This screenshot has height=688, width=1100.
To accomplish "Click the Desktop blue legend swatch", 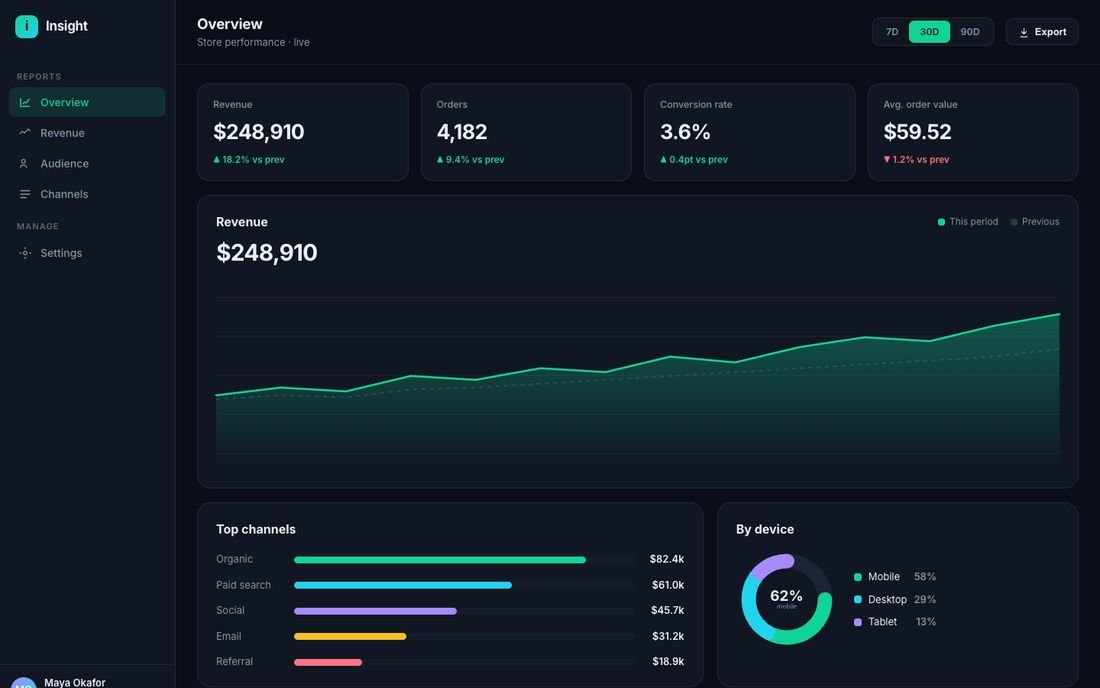I will coord(857,600).
